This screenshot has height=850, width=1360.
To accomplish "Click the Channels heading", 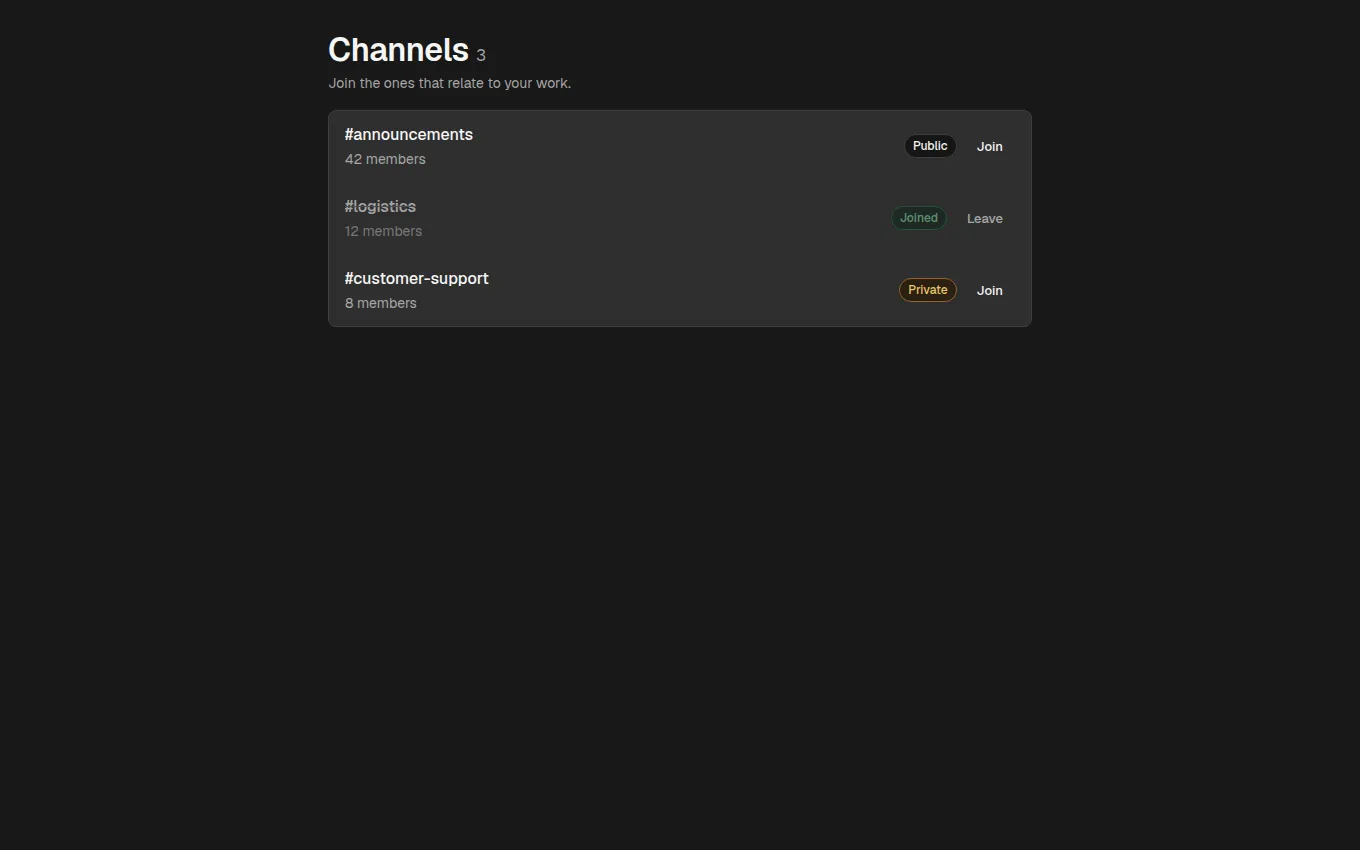I will 398,50.
